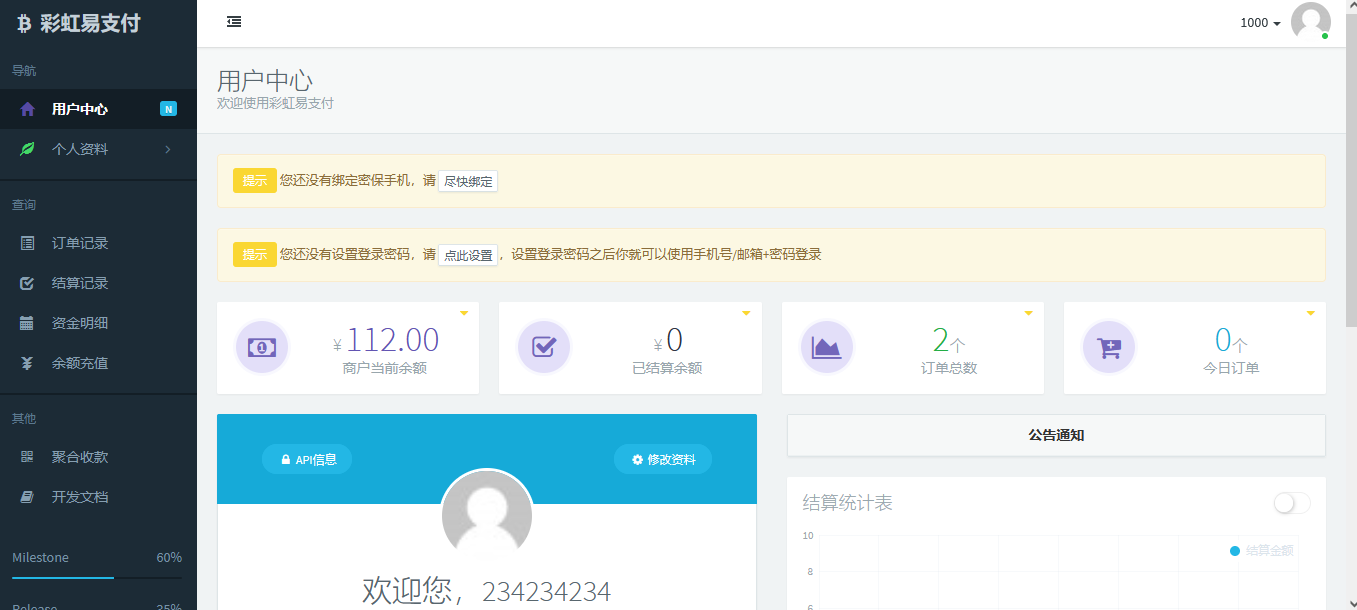Expand the 个人资料 submenu chevron

click(168, 148)
